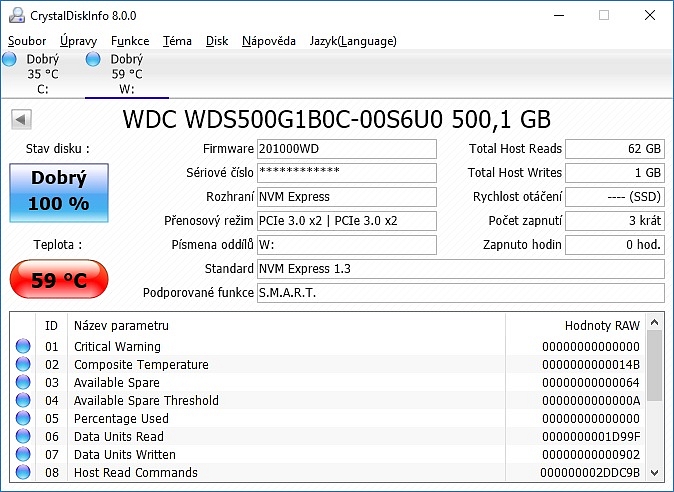The width and height of the screenshot is (674, 492).
Task: Click the Firmware field 201000WD
Action: pyautogui.click(x=346, y=149)
